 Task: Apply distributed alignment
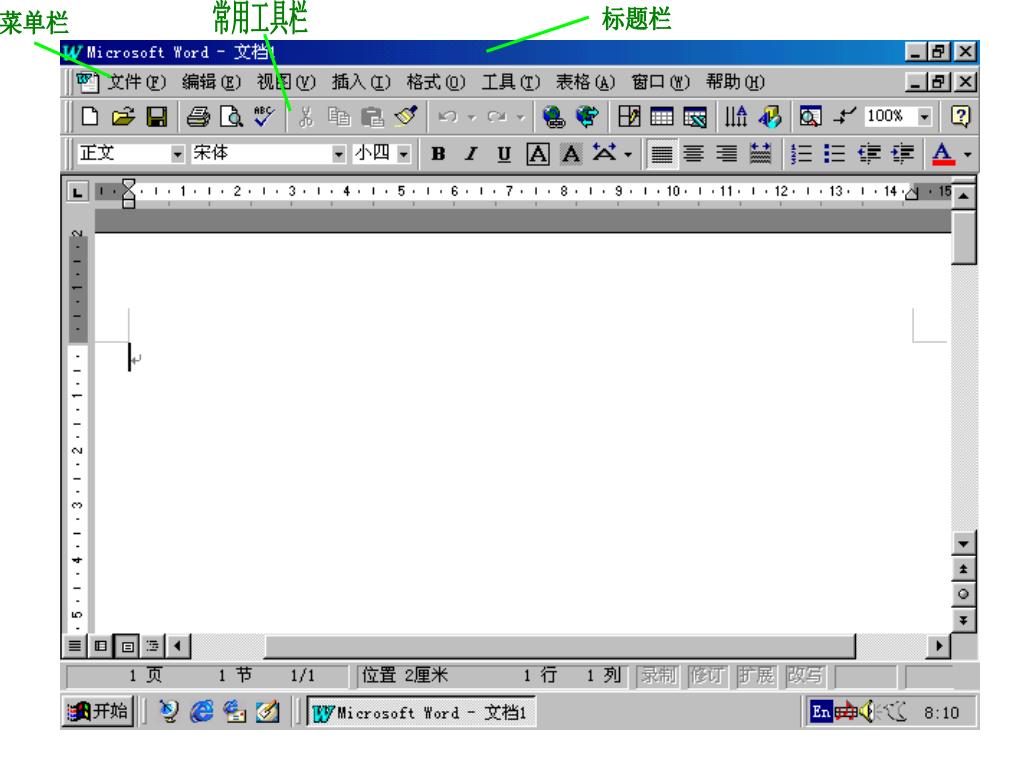point(760,154)
